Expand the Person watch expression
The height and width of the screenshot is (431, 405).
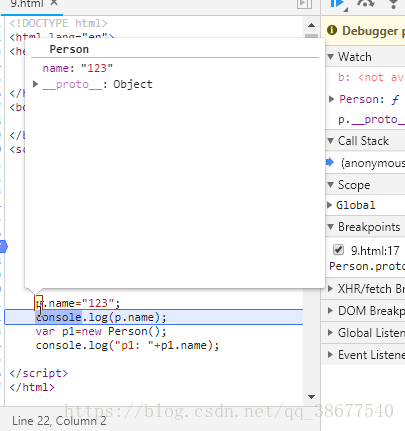click(331, 99)
